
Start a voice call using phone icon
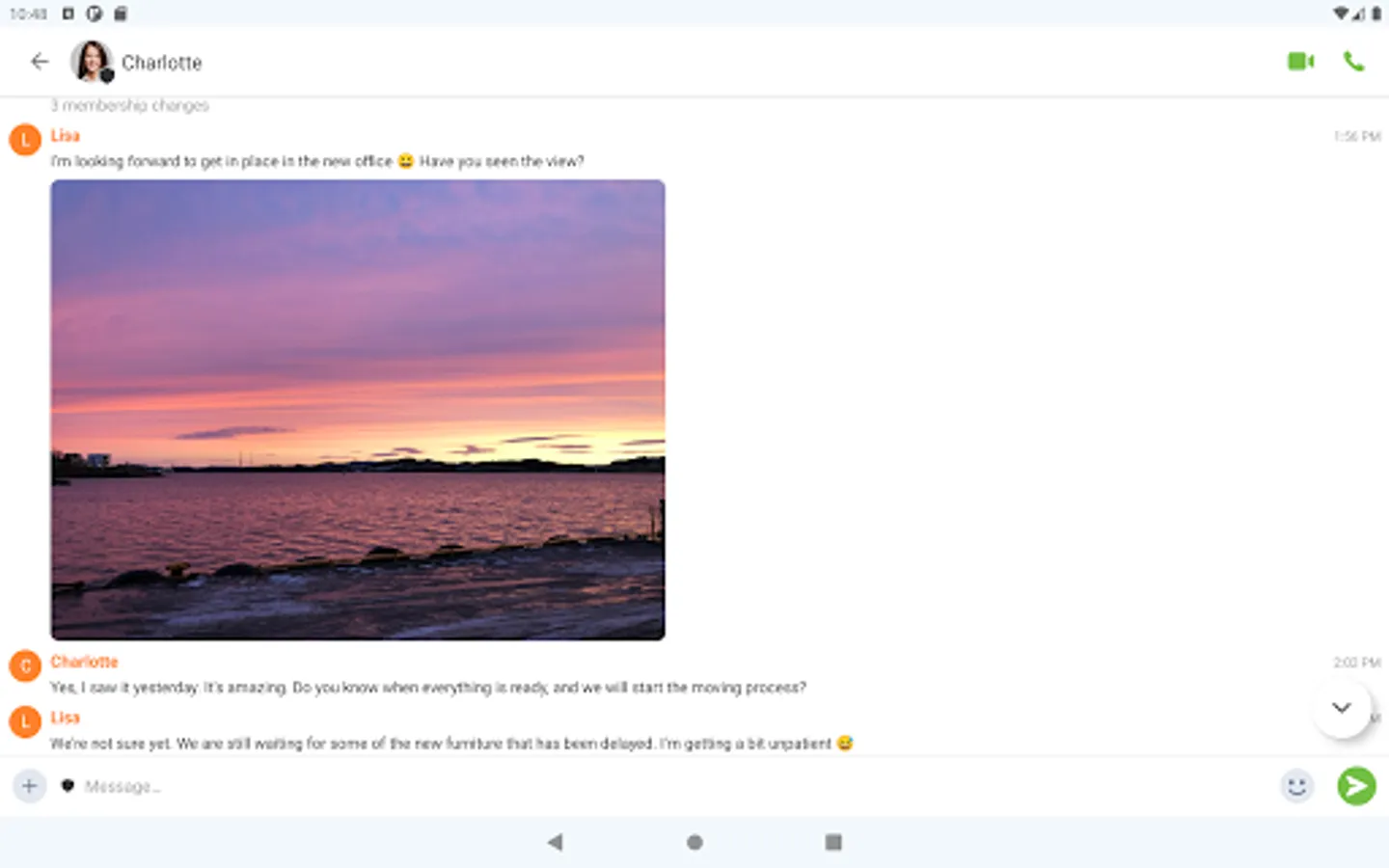[x=1354, y=62]
